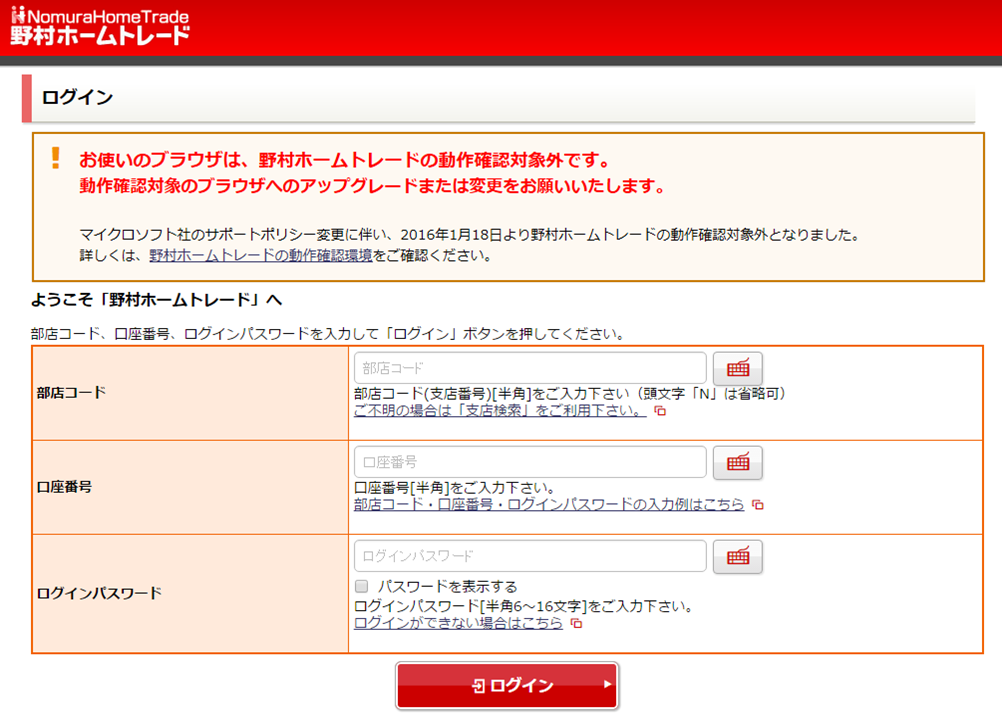Click マイクロソフト社のサポートポリシー notice text
The image size is (1002, 716).
pyautogui.click(x=470, y=235)
